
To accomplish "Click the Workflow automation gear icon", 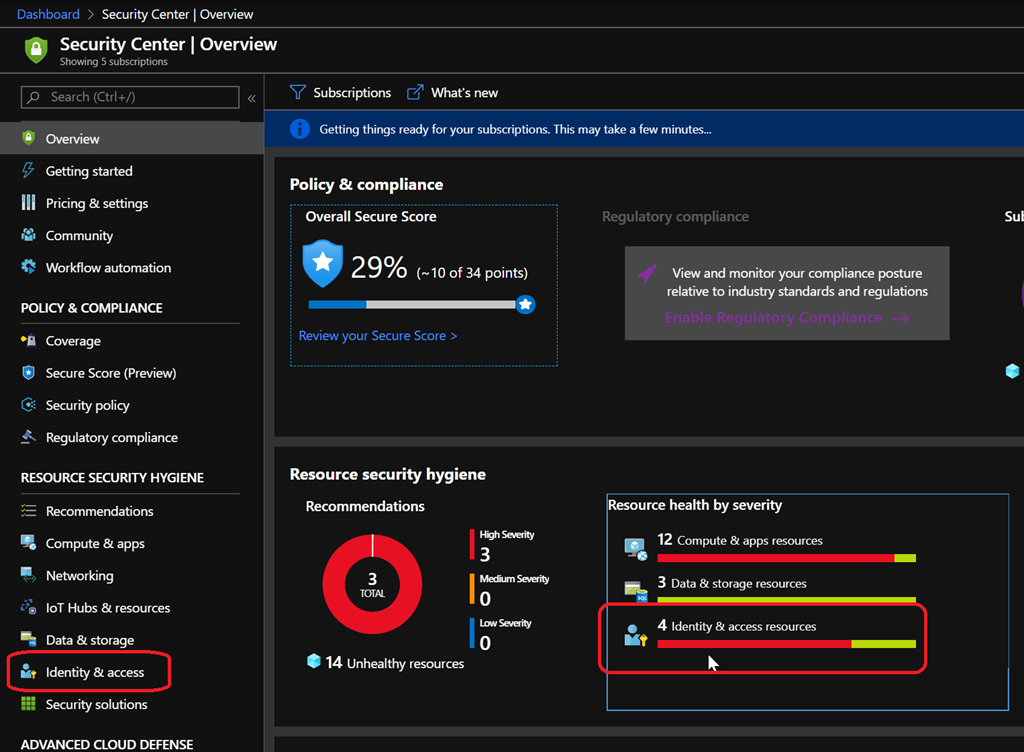I will (x=28, y=267).
